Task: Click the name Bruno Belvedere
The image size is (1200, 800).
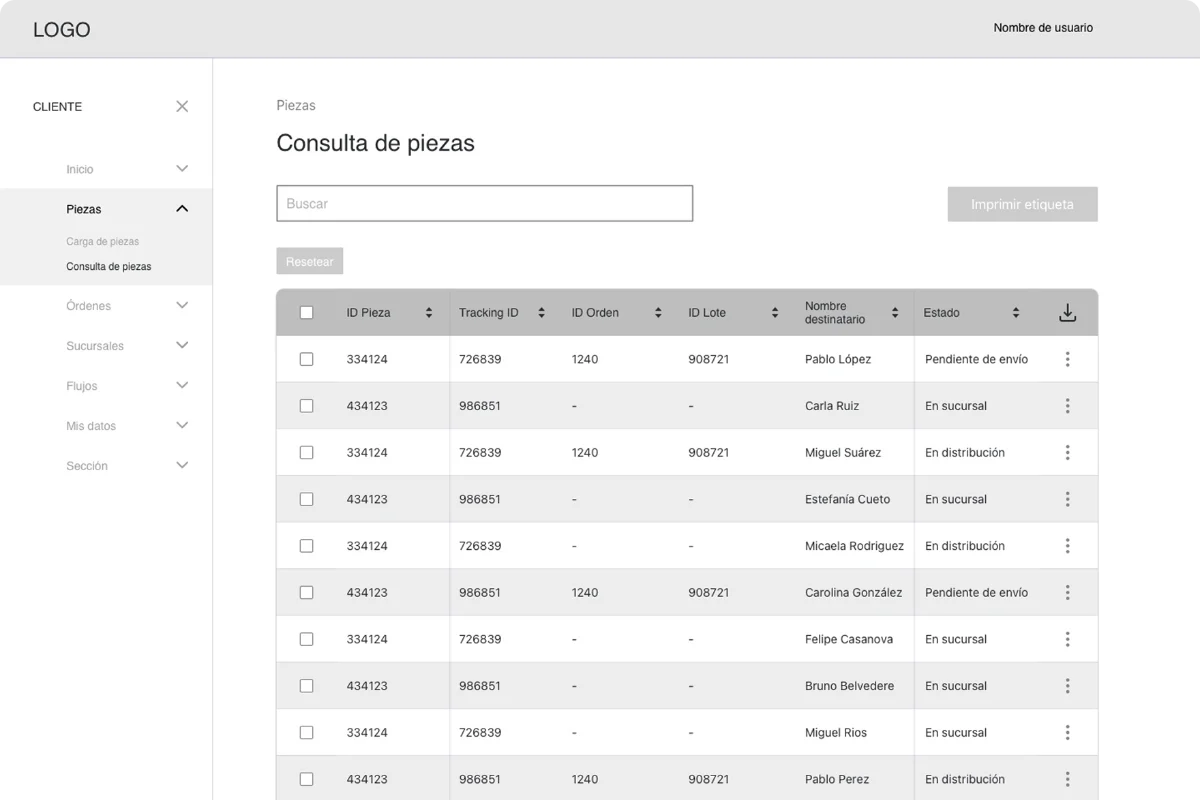Action: pos(850,686)
